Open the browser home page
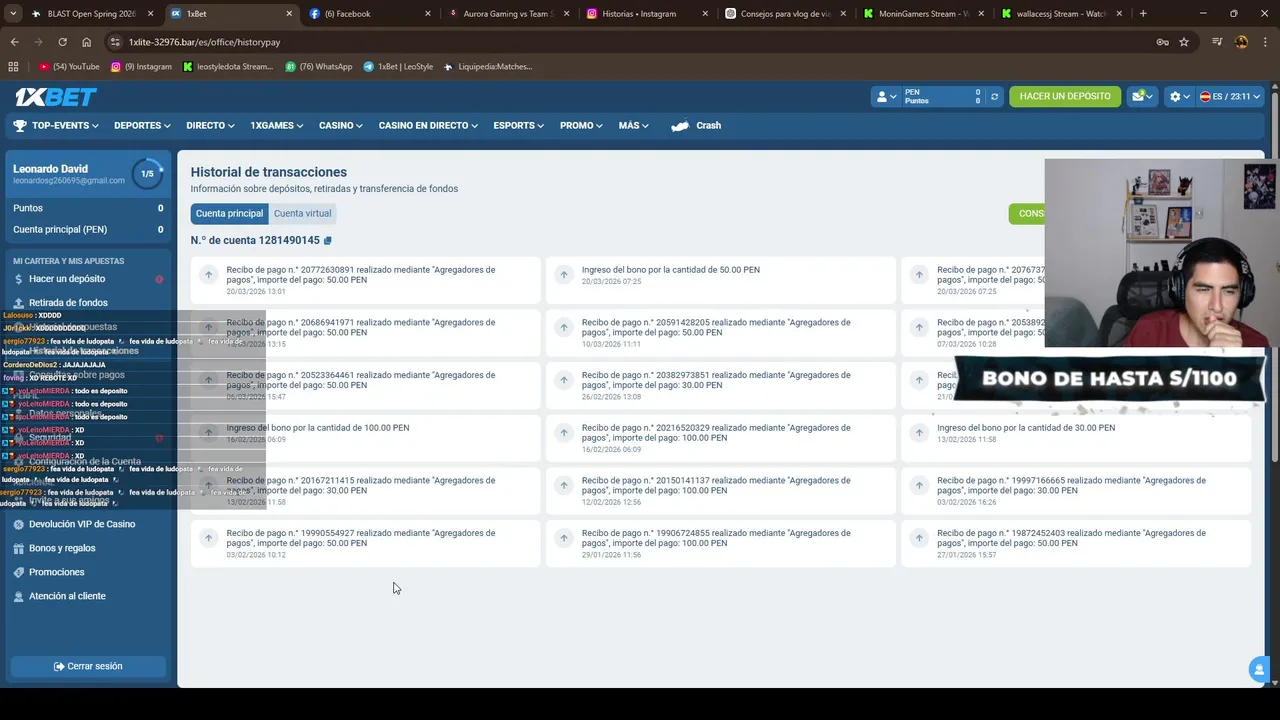The height and width of the screenshot is (720, 1280). click(86, 42)
